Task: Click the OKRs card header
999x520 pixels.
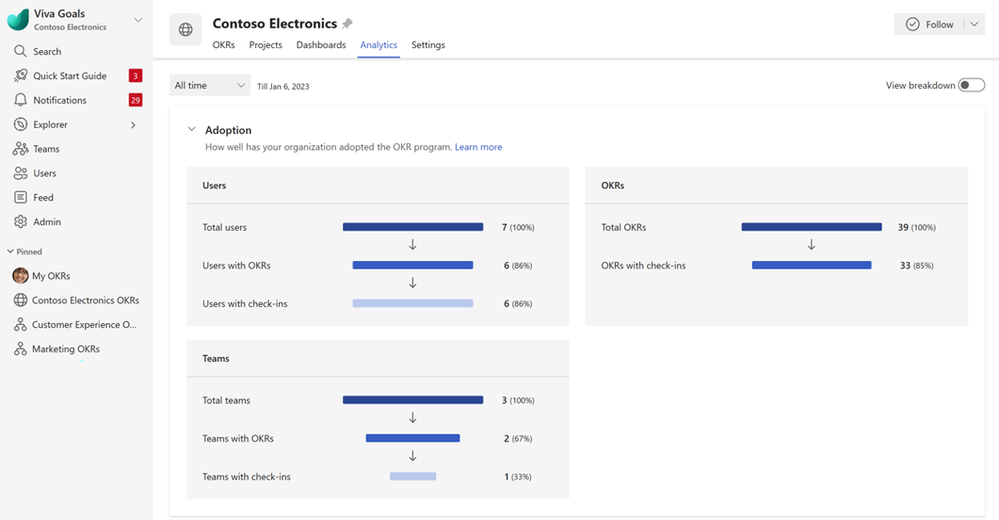Action: tap(777, 185)
